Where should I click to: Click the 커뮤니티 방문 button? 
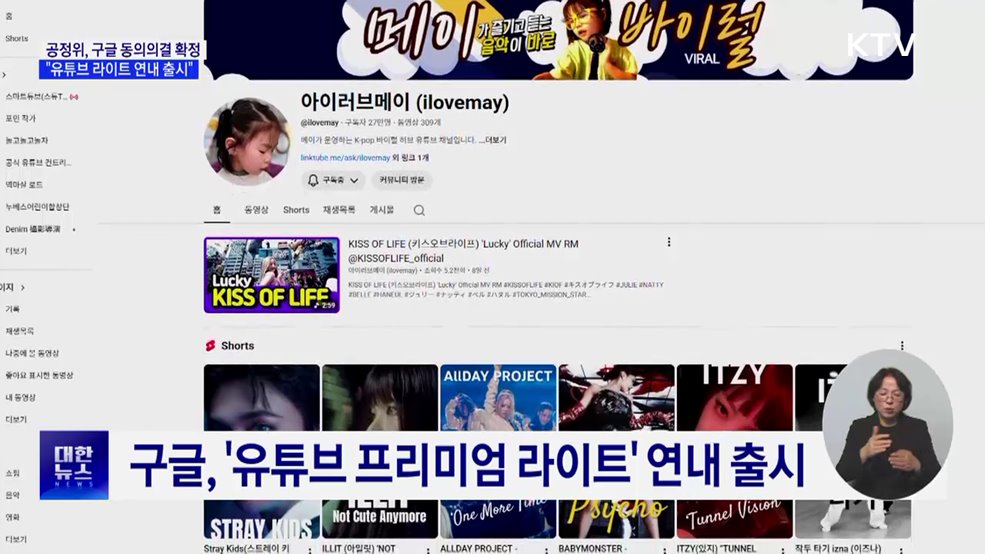click(x=402, y=180)
